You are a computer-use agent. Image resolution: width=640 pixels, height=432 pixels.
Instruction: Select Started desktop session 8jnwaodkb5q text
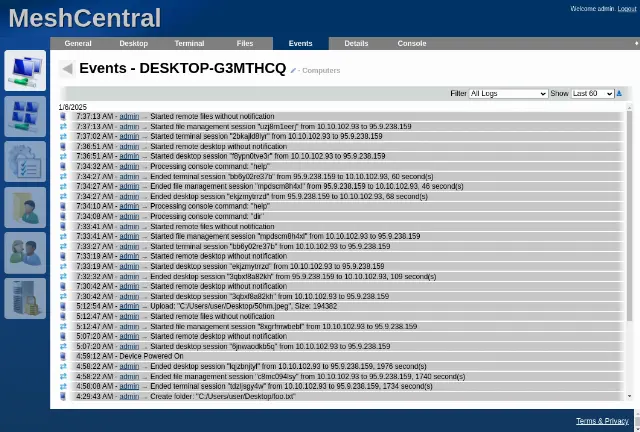pos(270,346)
